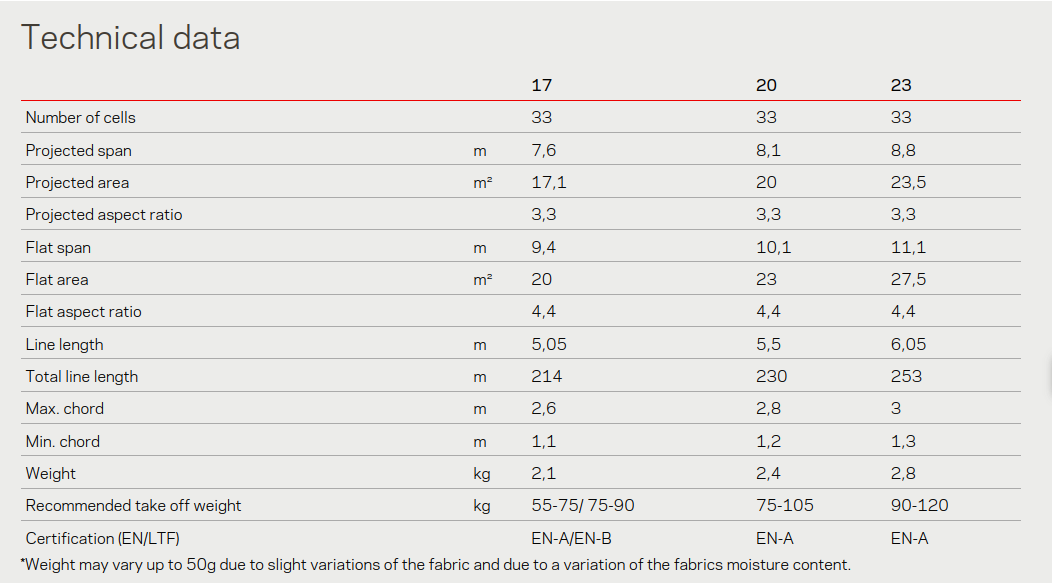
Task: Click the 'Projected aspect ratio' row label
Action: click(104, 214)
